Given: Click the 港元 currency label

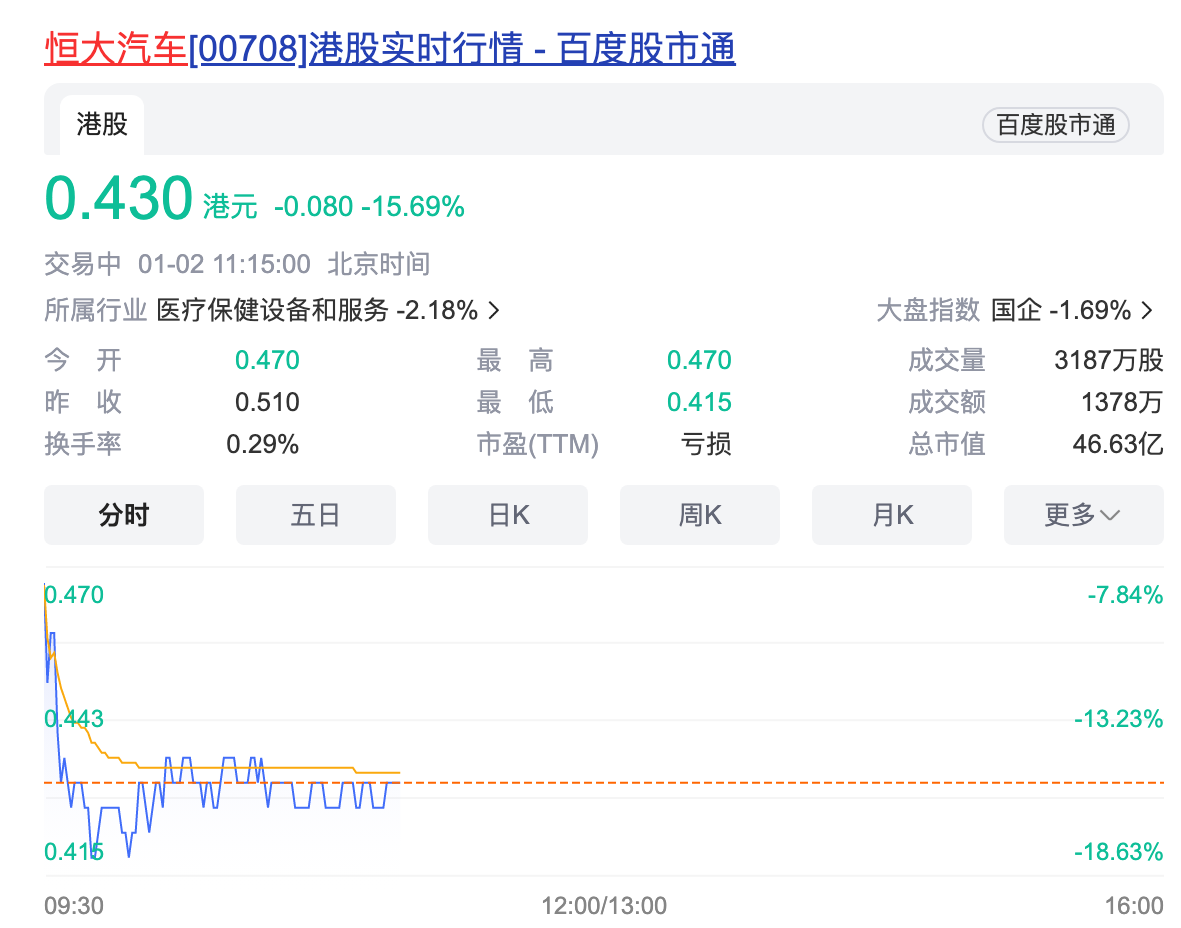Looking at the screenshot, I should click(x=230, y=206).
